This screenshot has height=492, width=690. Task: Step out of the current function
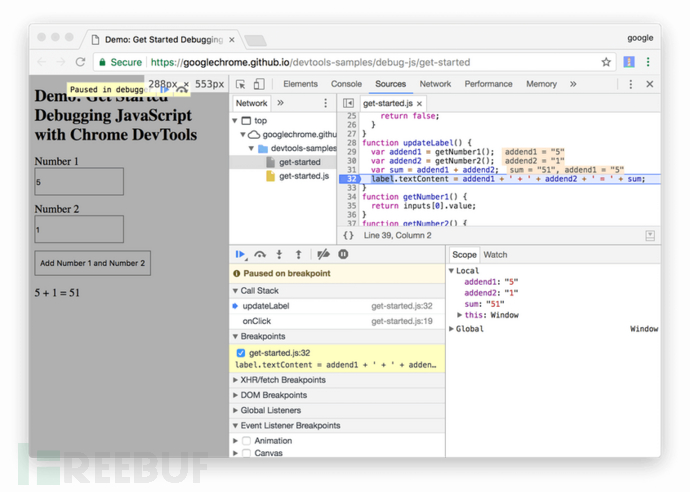(298, 255)
